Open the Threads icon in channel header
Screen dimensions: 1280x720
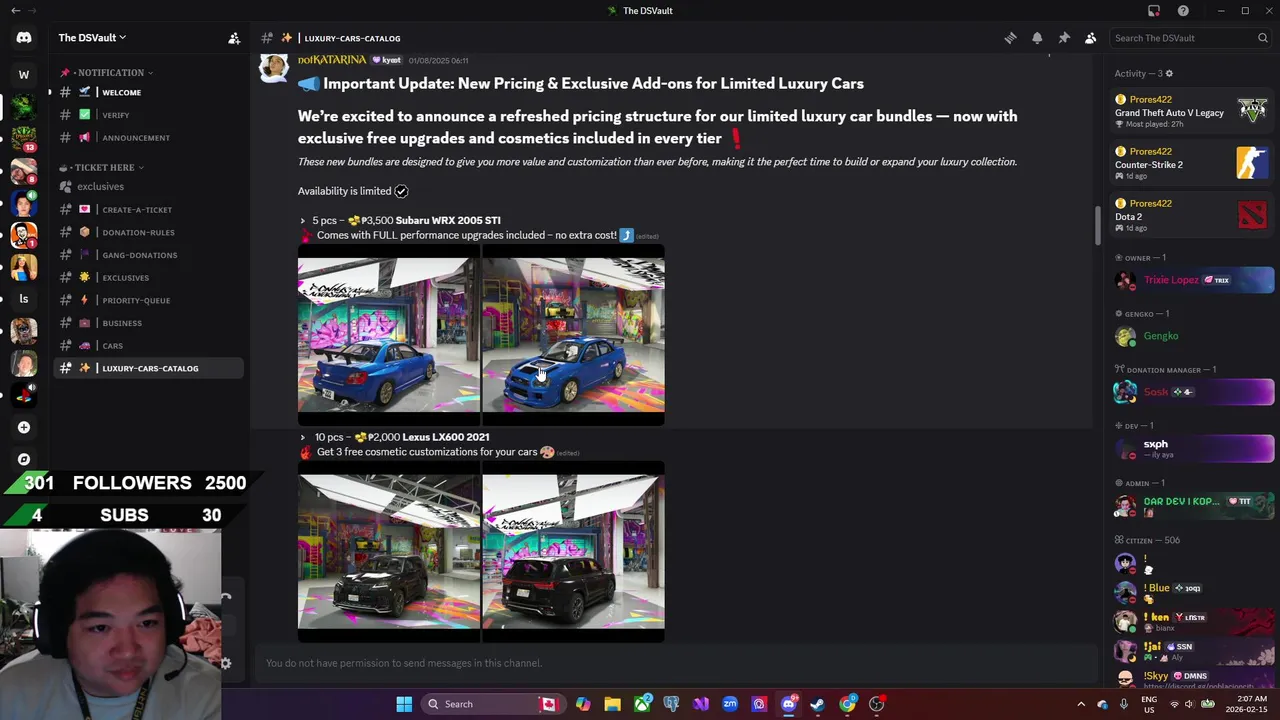(1010, 38)
